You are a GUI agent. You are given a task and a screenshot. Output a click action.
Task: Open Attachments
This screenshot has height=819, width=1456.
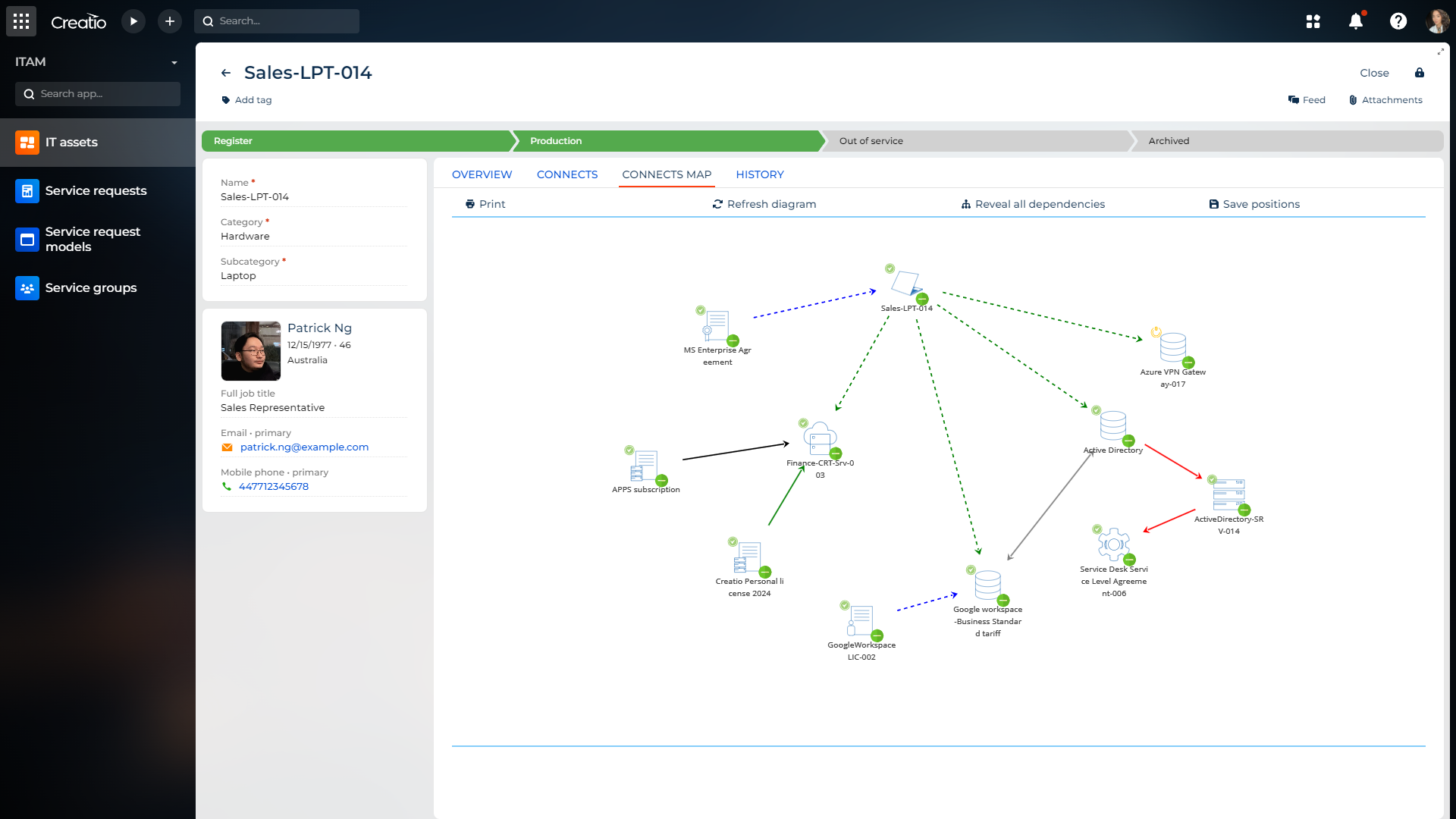click(1385, 100)
